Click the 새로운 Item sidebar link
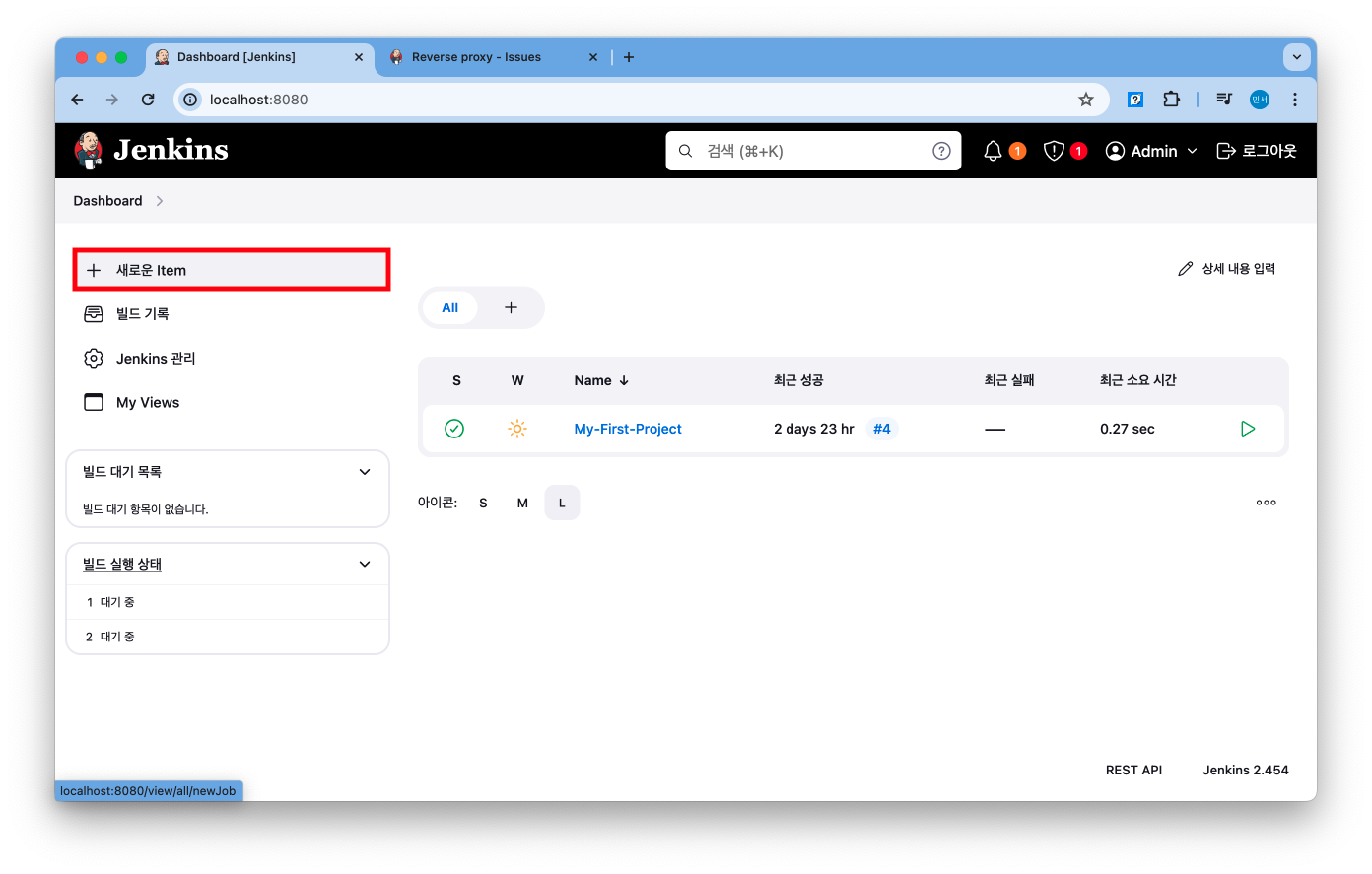Image resolution: width=1372 pixels, height=874 pixels. (232, 270)
